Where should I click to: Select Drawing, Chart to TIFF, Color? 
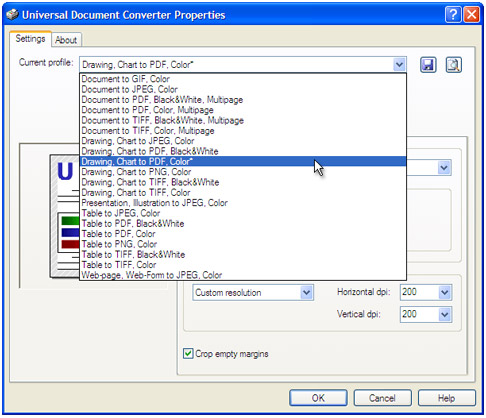tap(243, 193)
